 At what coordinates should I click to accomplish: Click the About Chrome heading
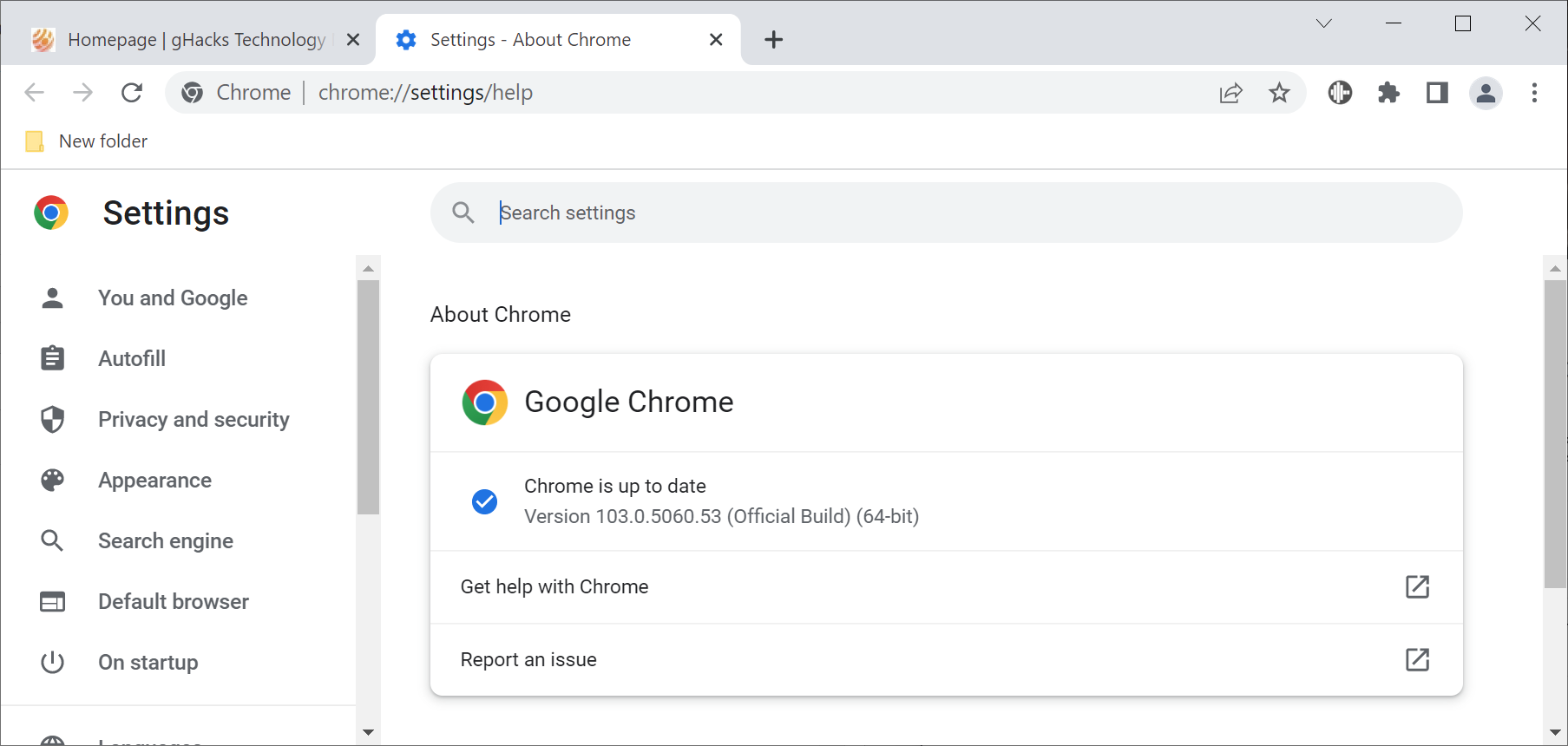coord(501,315)
